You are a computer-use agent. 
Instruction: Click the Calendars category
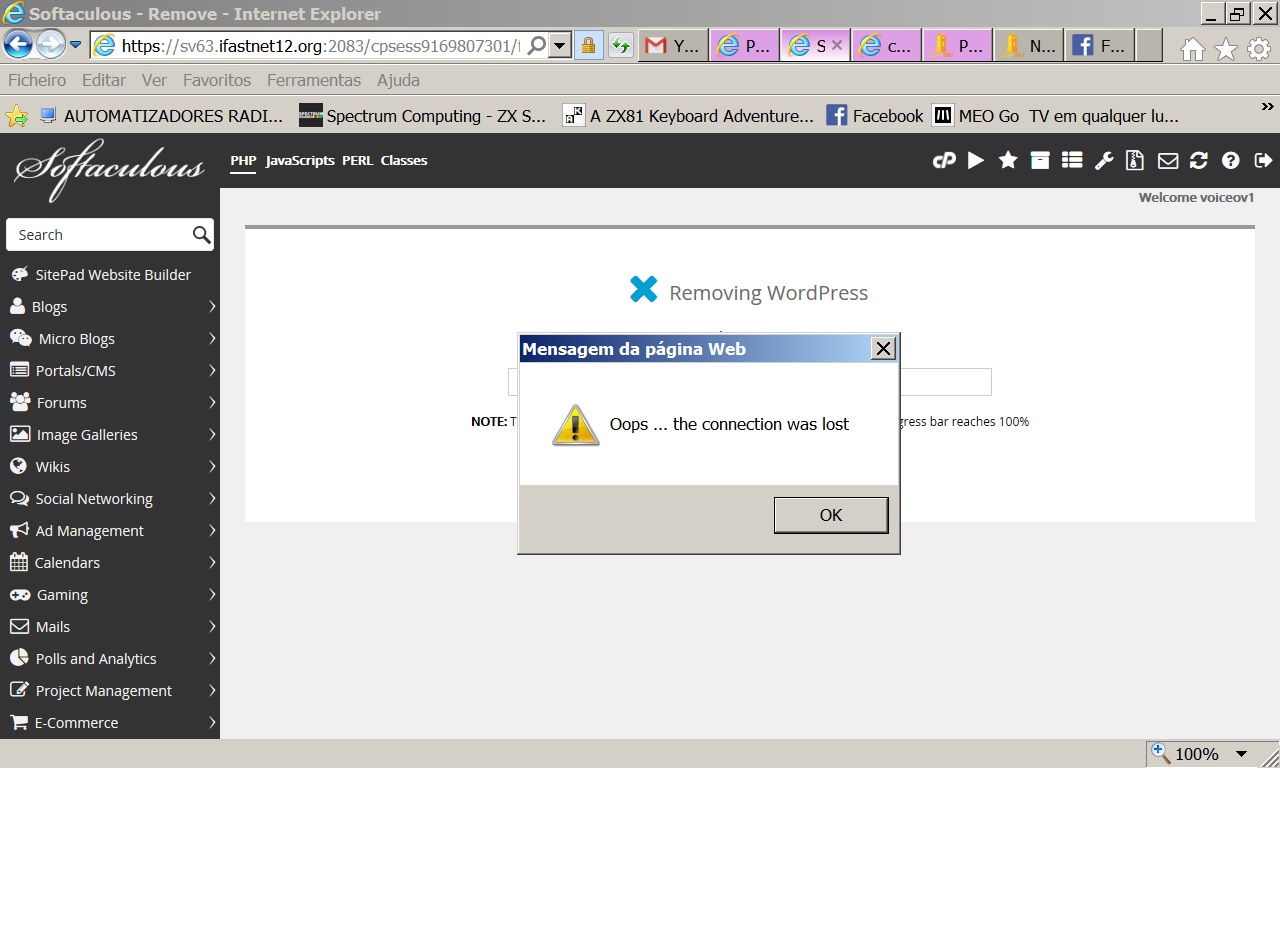click(110, 562)
